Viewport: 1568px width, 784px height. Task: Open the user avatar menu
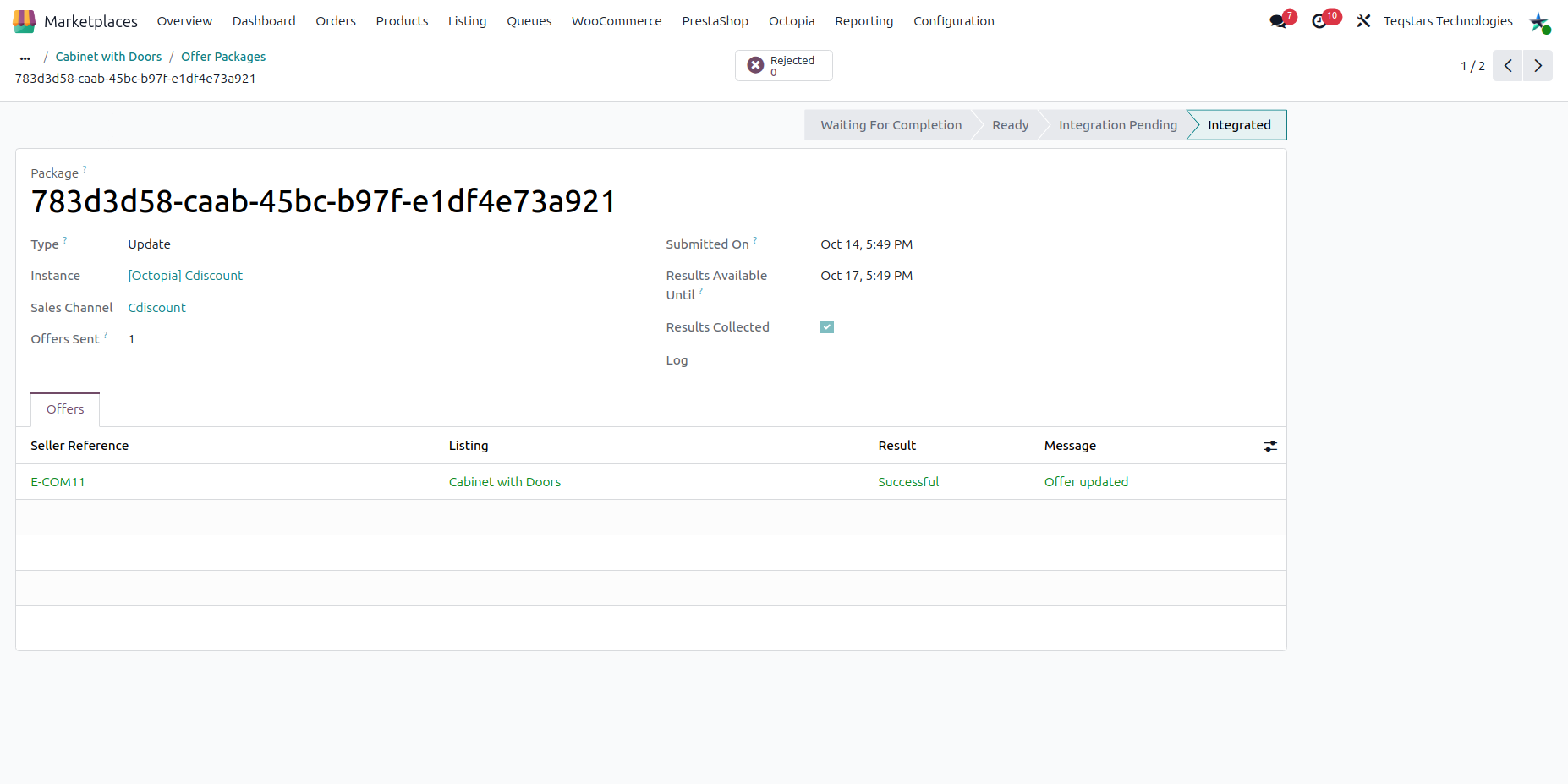coord(1539,22)
